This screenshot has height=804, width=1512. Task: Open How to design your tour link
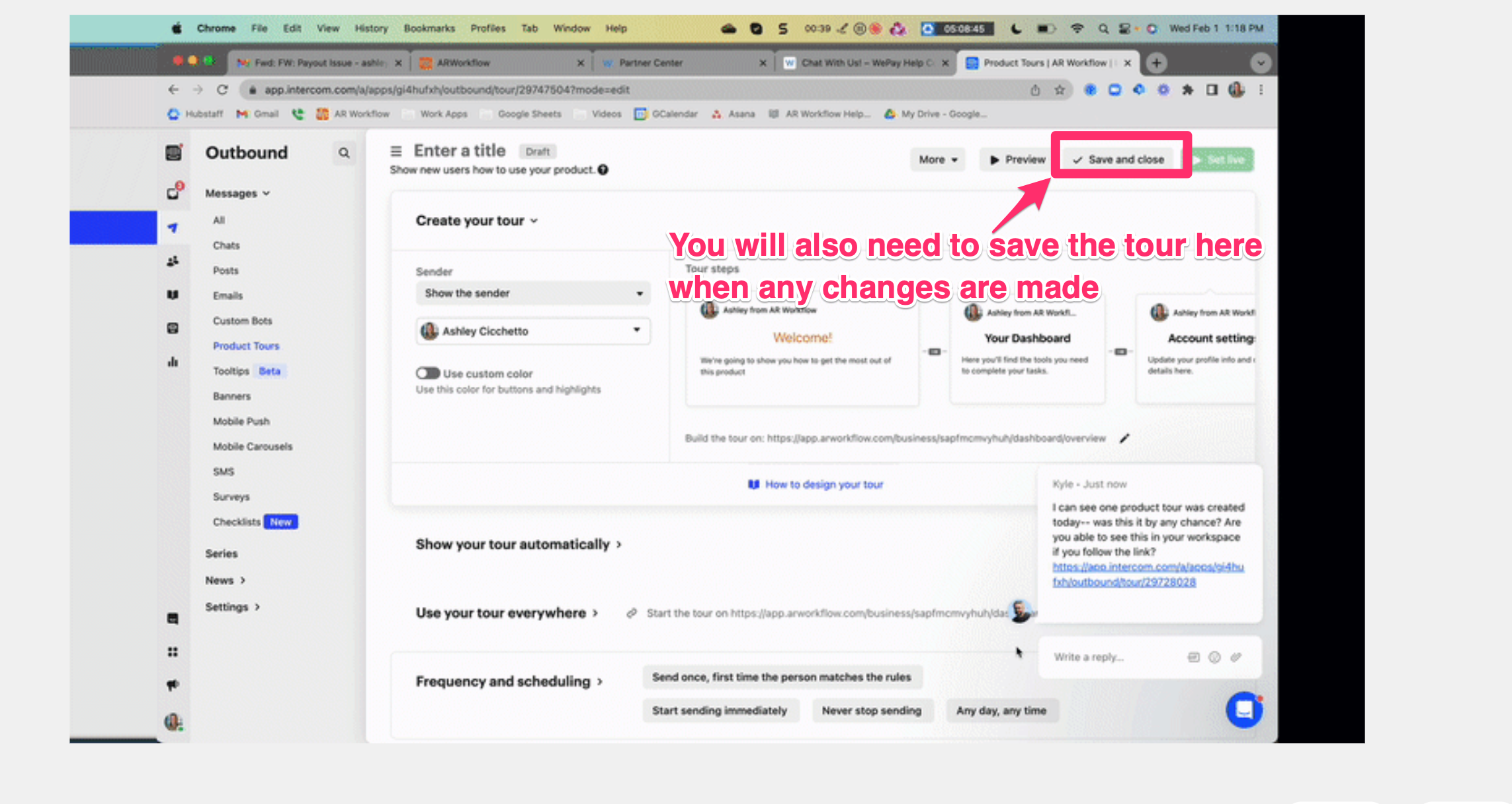pos(816,485)
